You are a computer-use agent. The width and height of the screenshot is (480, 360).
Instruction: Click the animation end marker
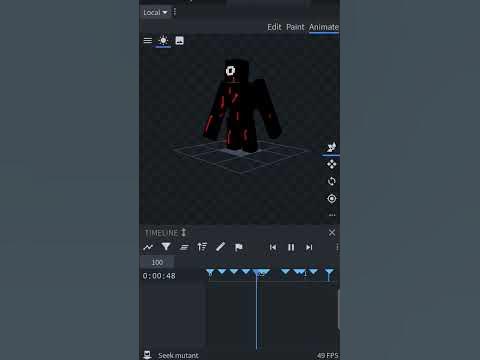(329, 274)
